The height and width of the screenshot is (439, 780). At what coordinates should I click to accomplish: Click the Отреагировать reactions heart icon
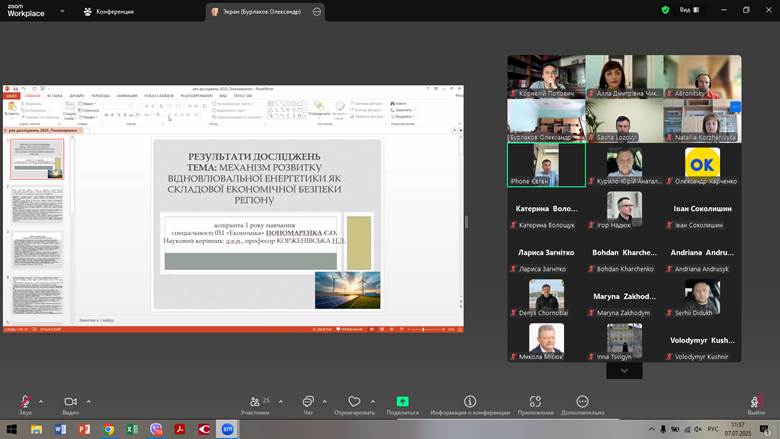pyautogui.click(x=354, y=402)
